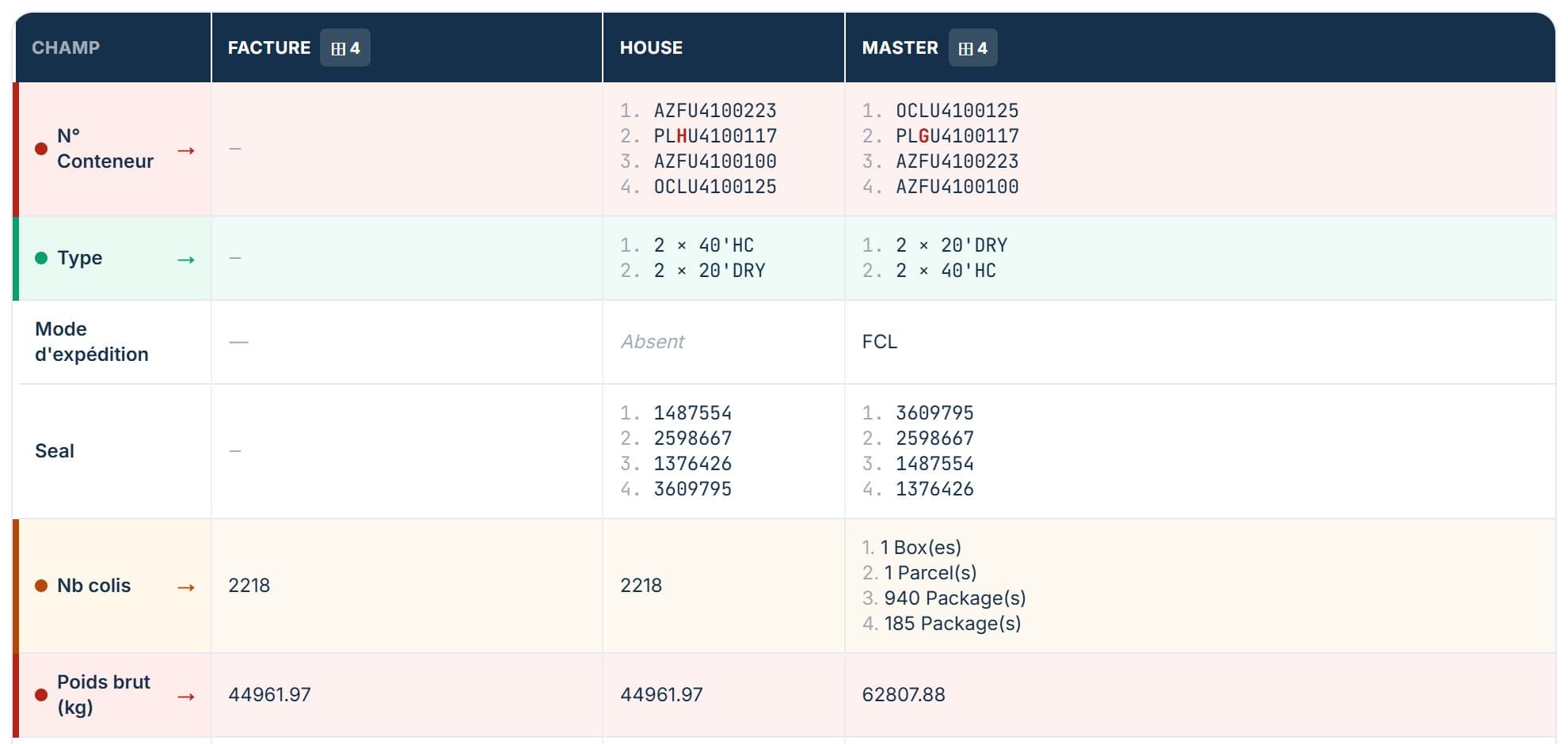Click the Seal field label
This screenshot has height=744, width=1568.
55,451
